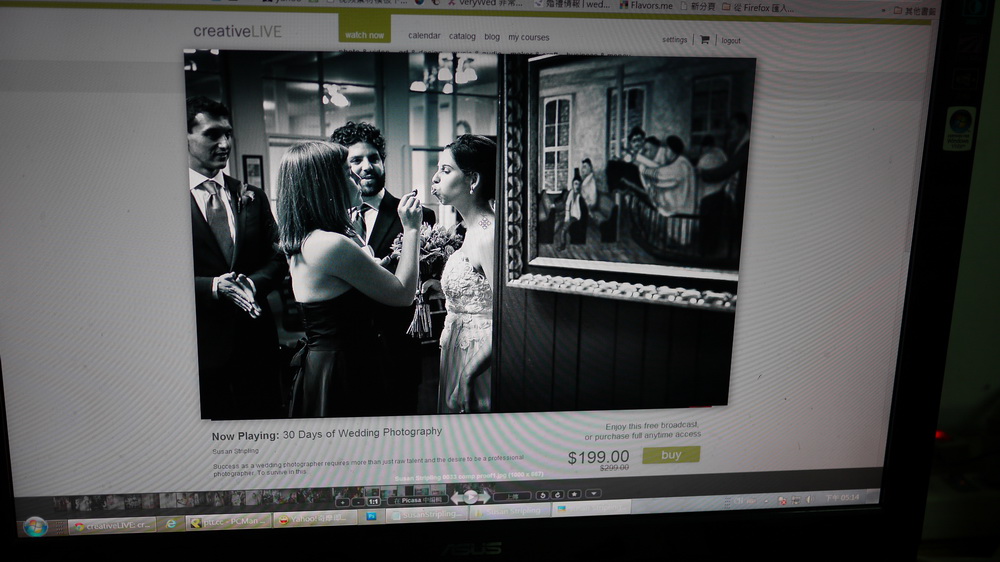The width and height of the screenshot is (1000, 562).
Task: Open Photoshop from the taskbar
Action: [x=370, y=516]
